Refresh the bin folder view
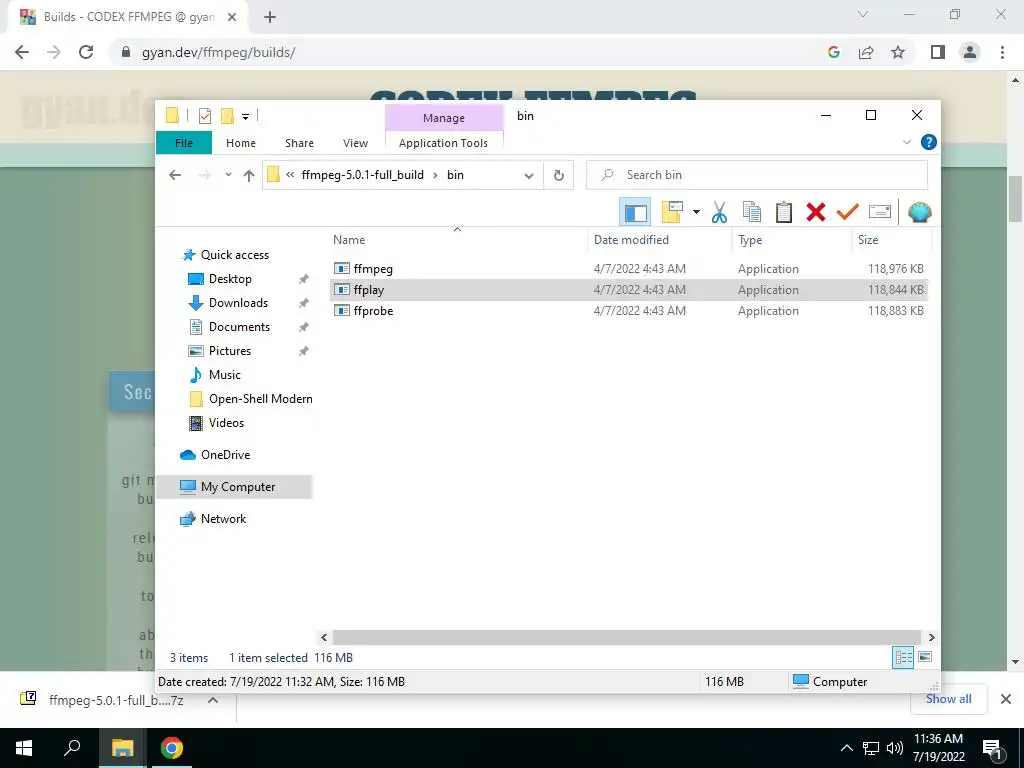This screenshot has width=1024, height=768. pos(558,175)
